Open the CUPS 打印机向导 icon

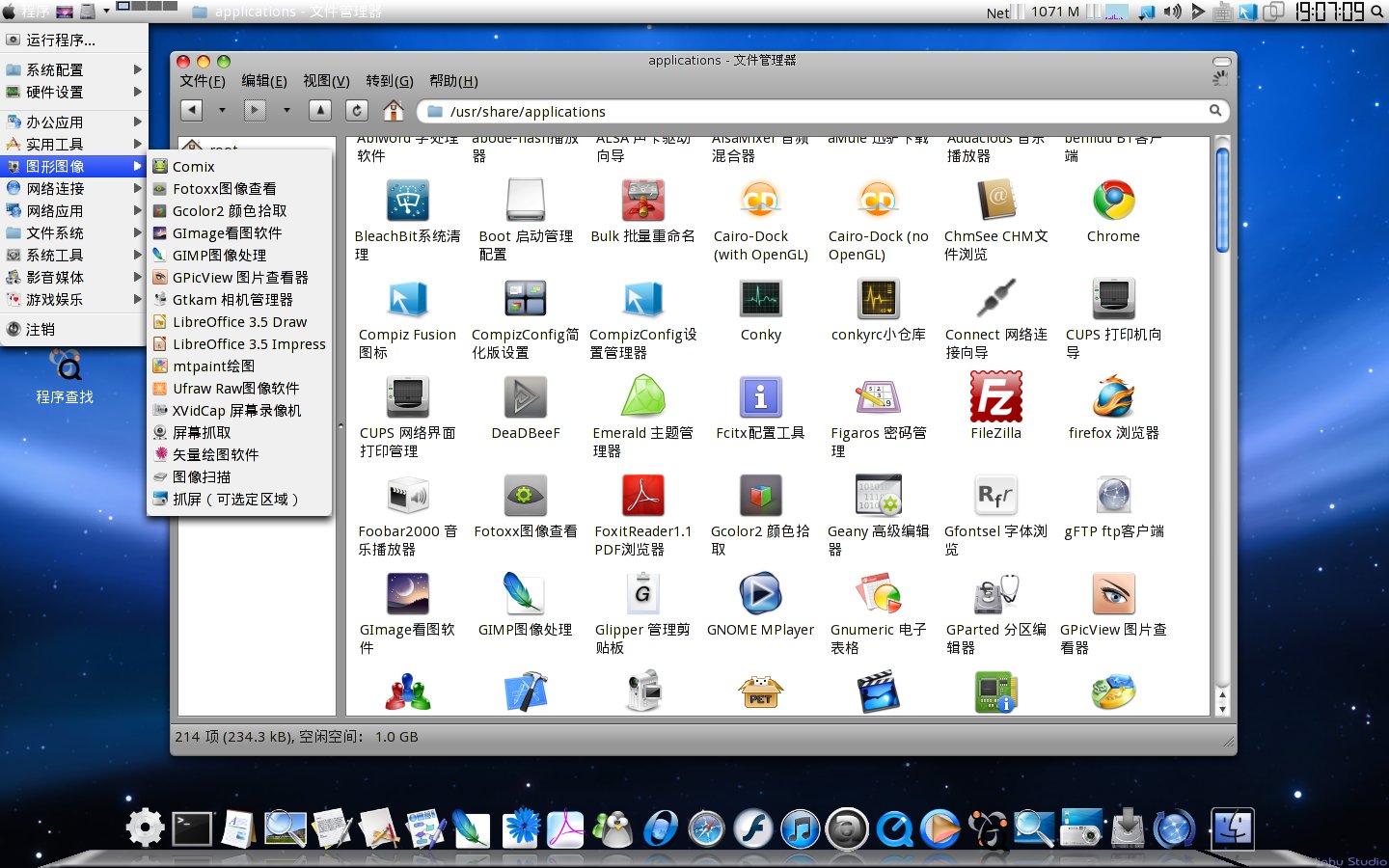pos(1113,299)
